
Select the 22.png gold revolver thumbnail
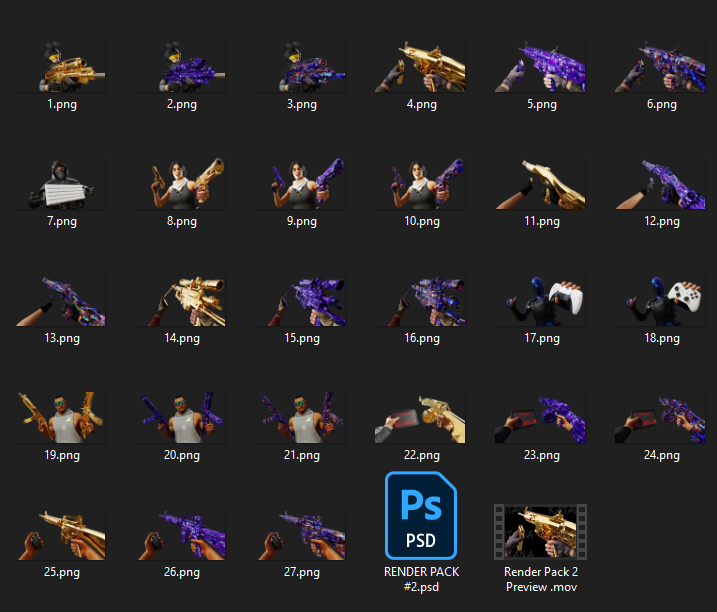click(421, 418)
